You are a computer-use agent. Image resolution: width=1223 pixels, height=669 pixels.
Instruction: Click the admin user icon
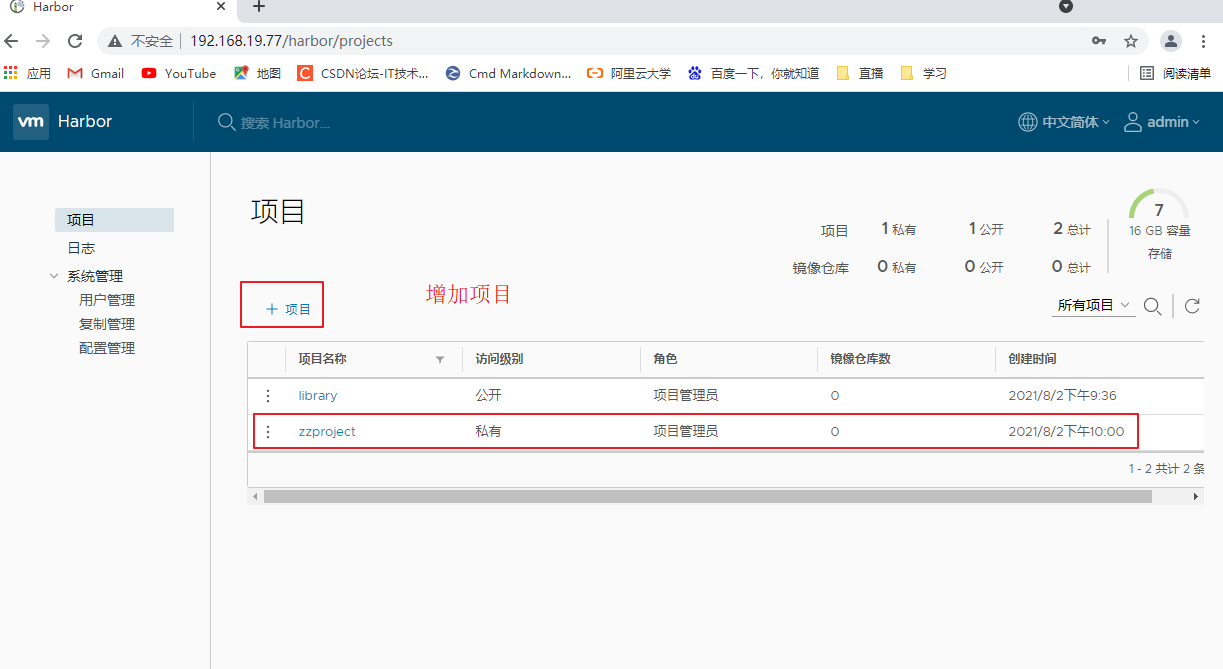[x=1133, y=122]
